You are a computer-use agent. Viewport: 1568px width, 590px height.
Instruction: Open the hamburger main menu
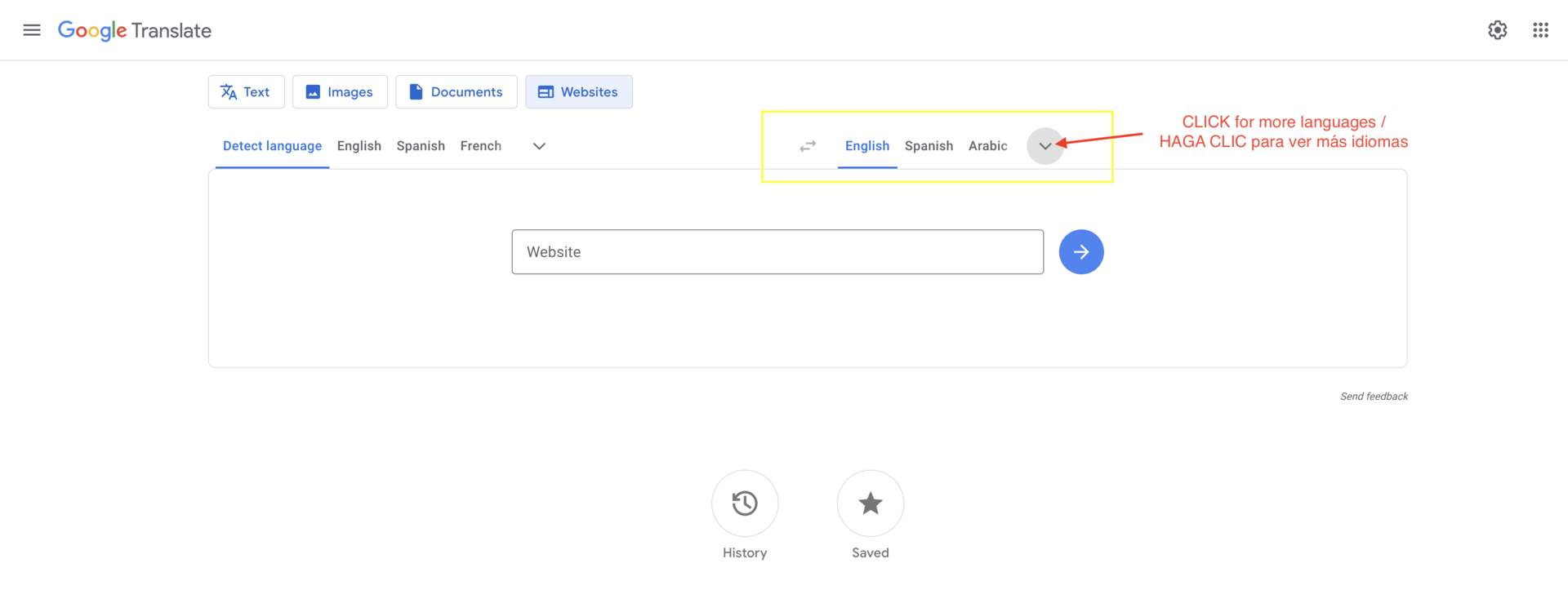(32, 30)
